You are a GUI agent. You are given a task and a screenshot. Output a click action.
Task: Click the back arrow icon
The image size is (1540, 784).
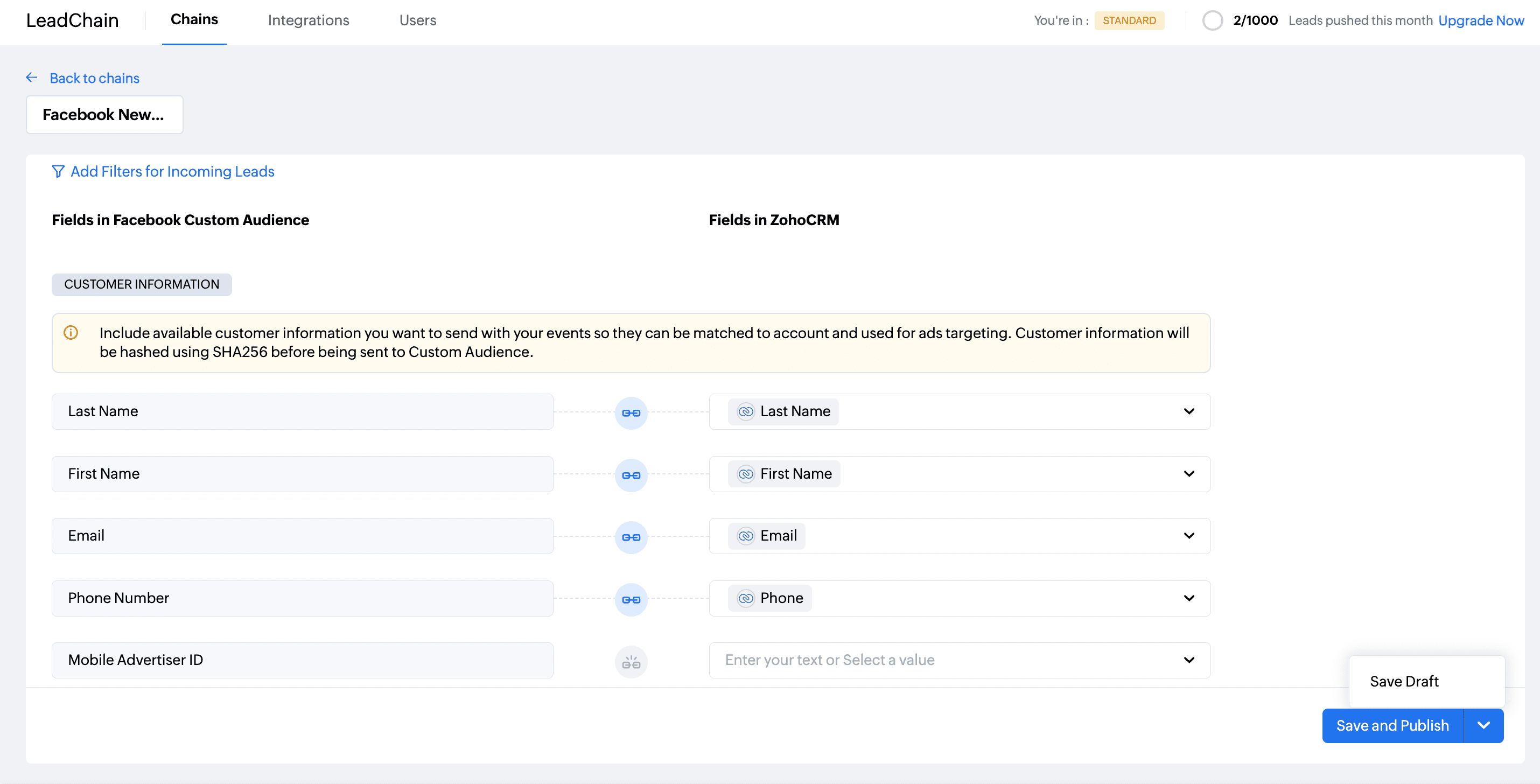32,78
